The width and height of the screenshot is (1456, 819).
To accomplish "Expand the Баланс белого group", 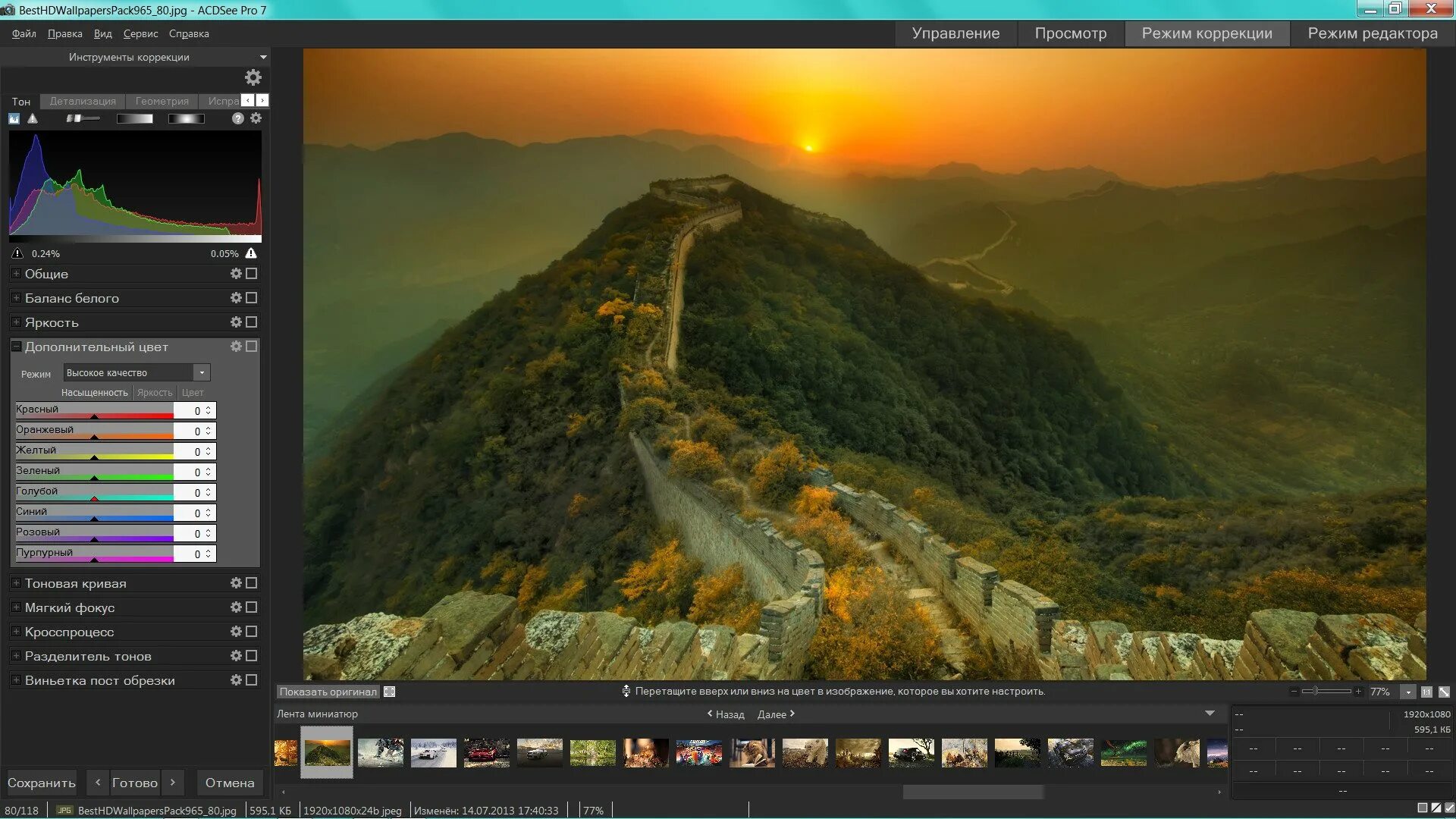I will click(16, 298).
